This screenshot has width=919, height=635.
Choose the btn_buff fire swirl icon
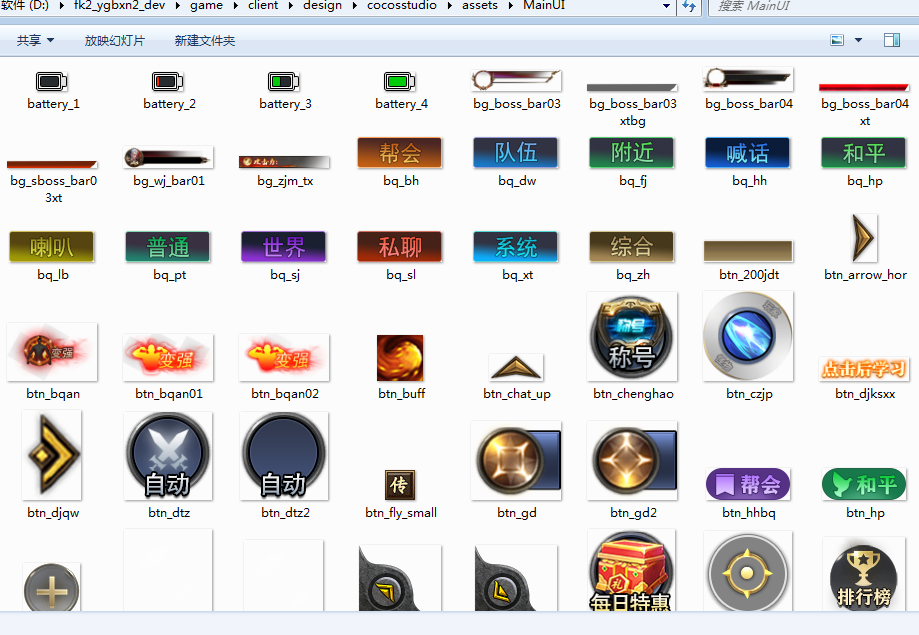coord(400,358)
